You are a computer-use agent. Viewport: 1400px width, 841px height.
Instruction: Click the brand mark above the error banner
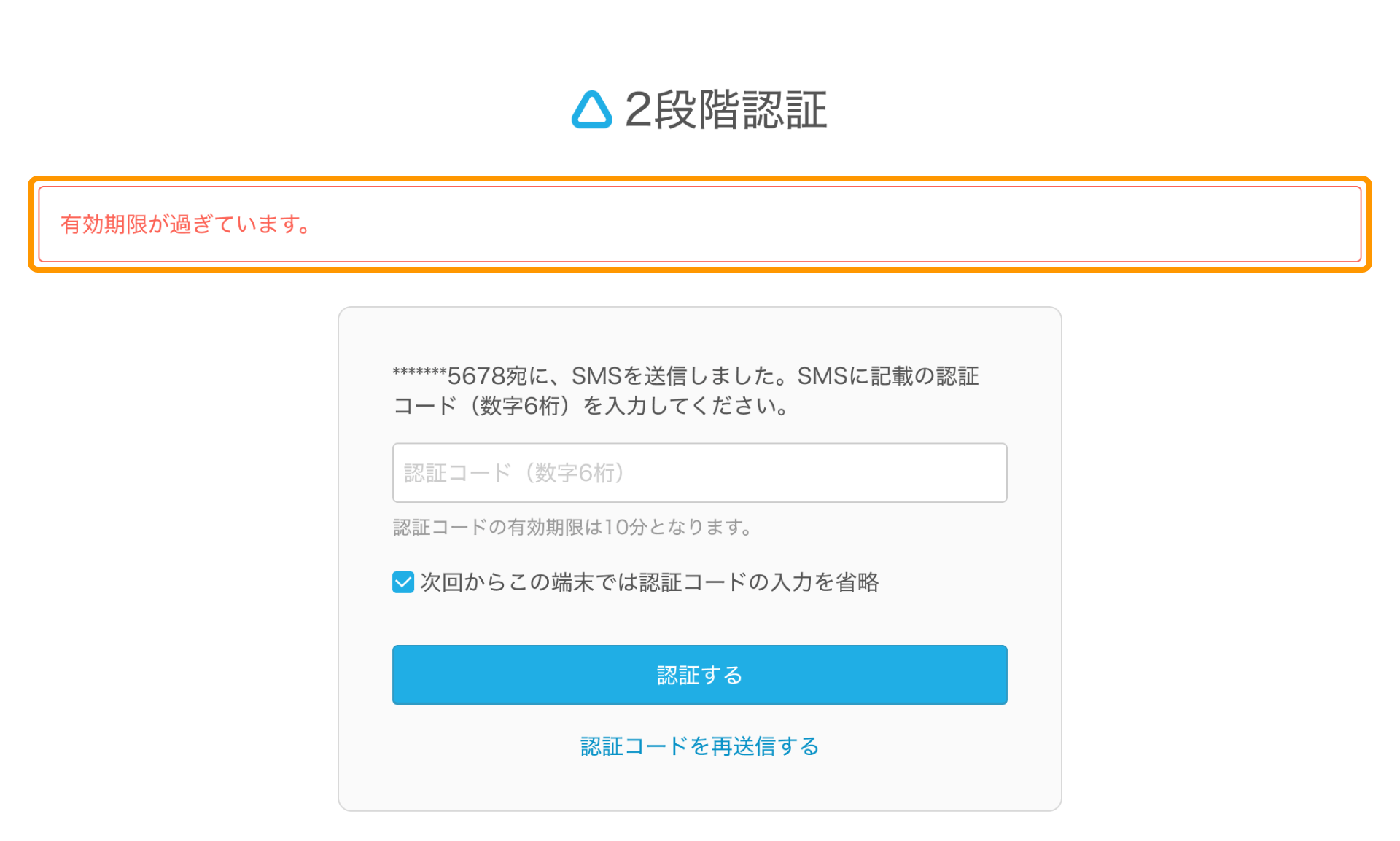tap(592, 109)
